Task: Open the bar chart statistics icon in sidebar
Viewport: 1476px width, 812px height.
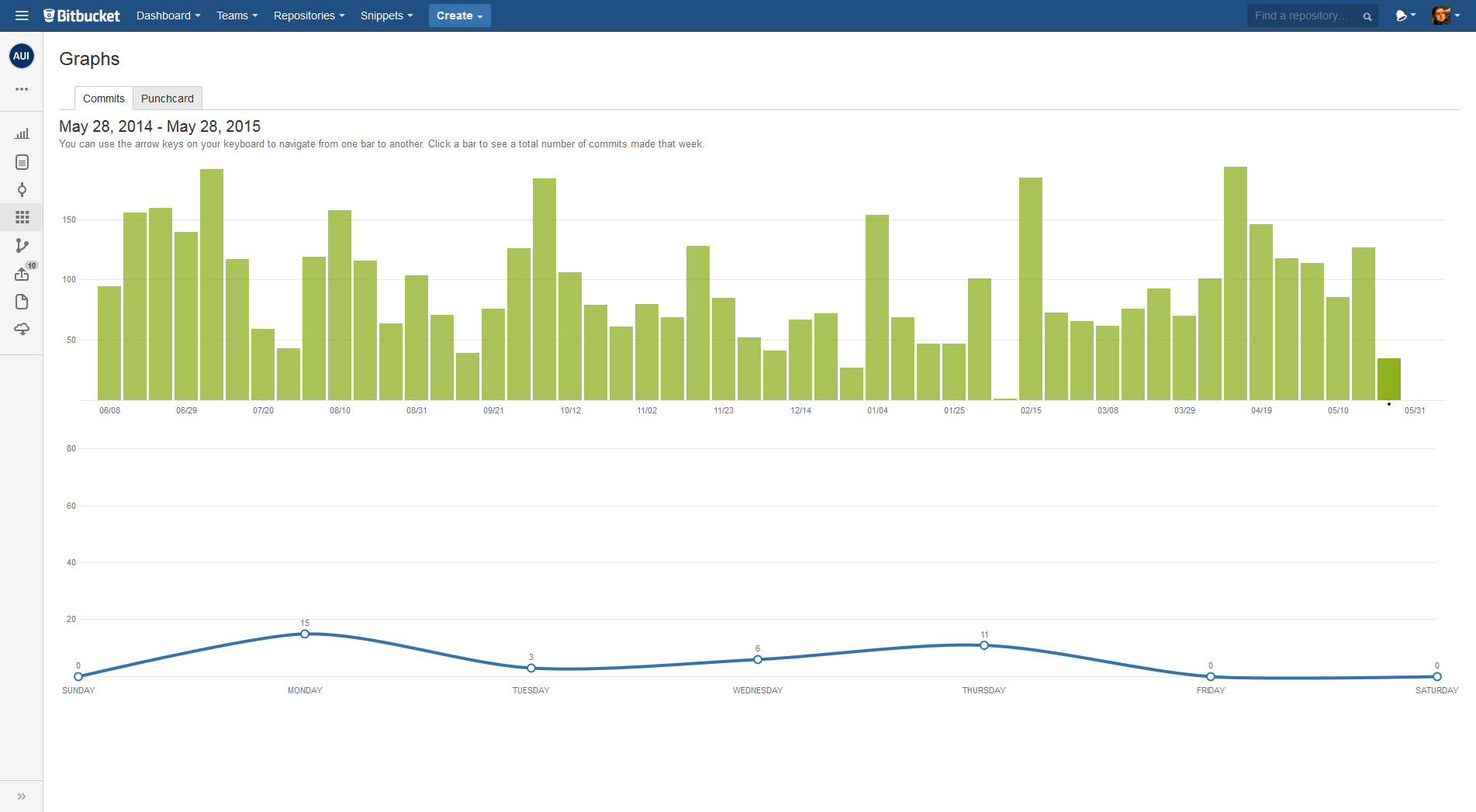Action: (x=22, y=133)
